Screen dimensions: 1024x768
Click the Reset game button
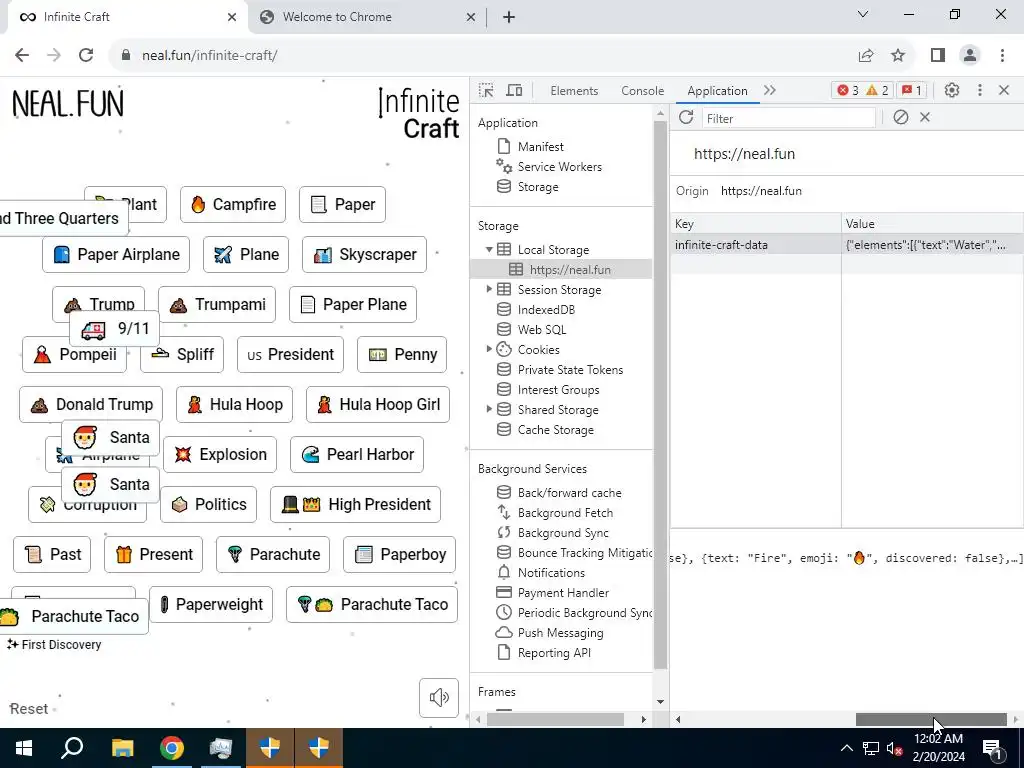(x=29, y=709)
